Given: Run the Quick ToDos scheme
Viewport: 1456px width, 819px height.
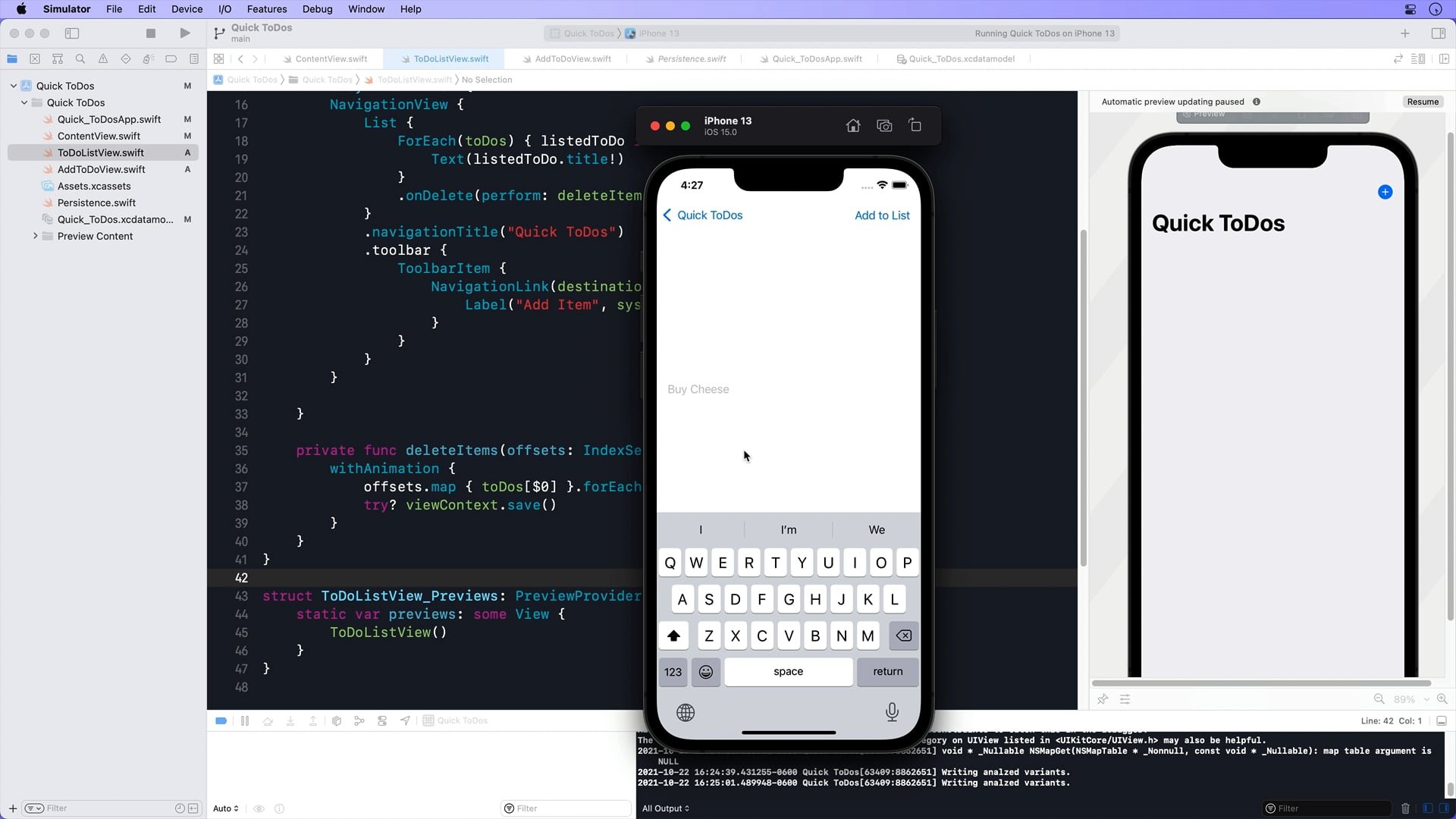Looking at the screenshot, I should [x=185, y=33].
